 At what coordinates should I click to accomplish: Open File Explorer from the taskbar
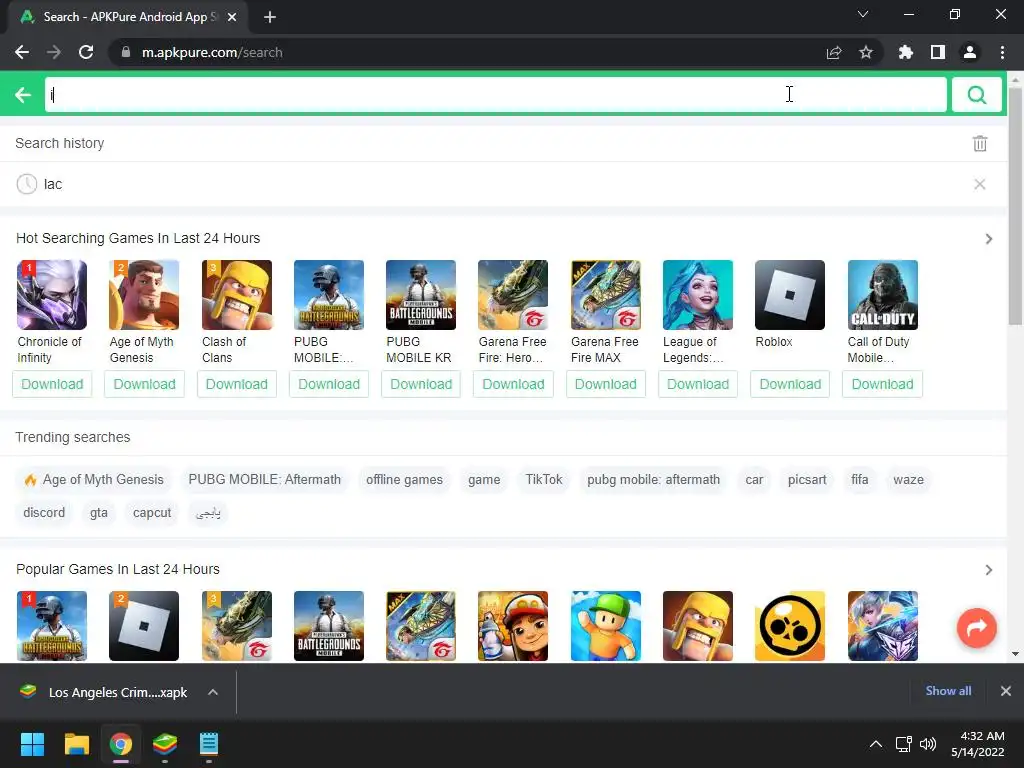pos(76,744)
